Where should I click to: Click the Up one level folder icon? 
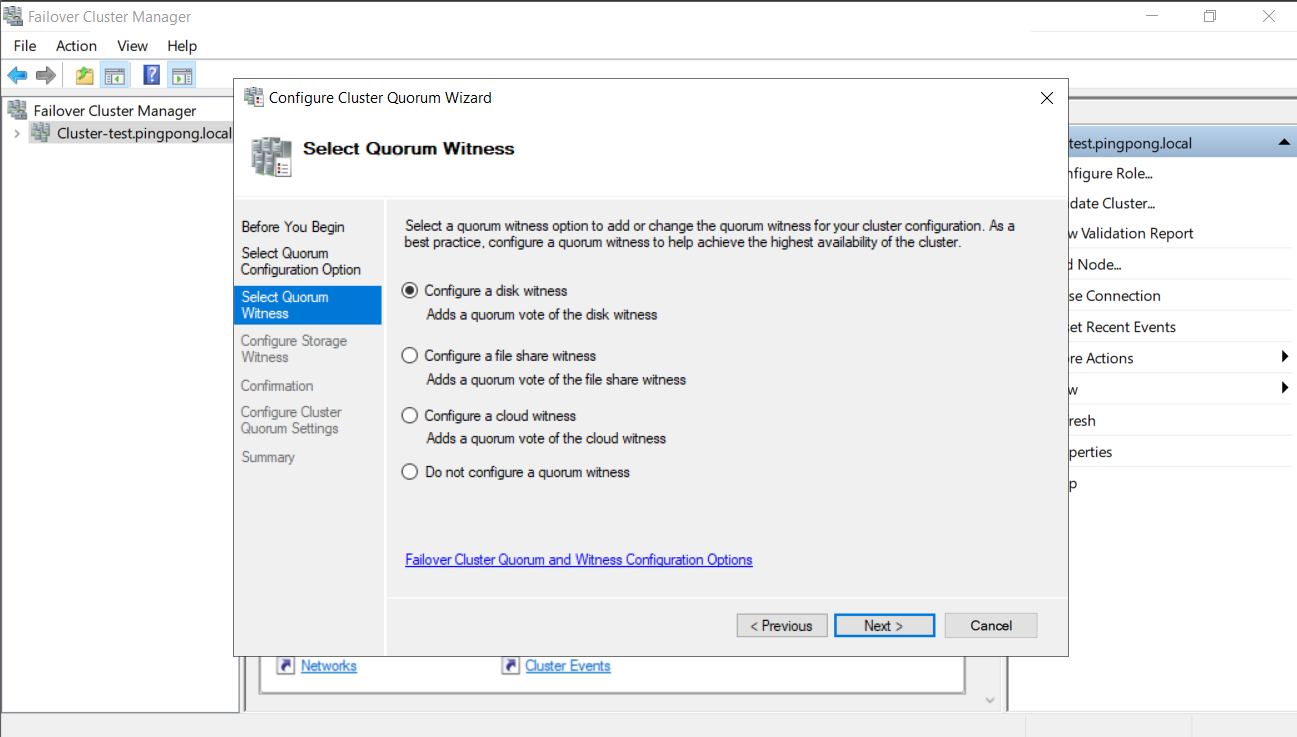tap(85, 75)
